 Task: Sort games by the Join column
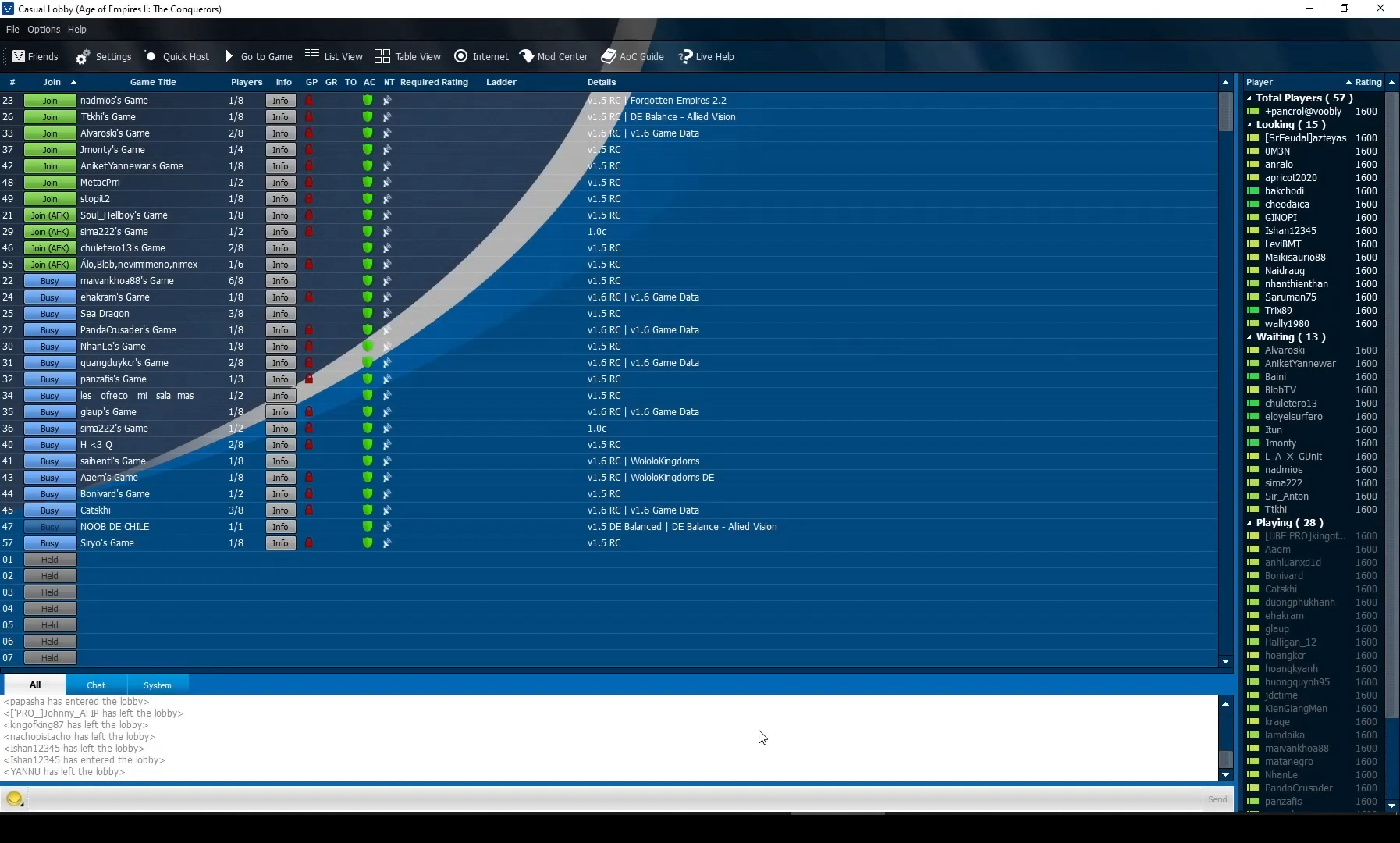coord(52,82)
